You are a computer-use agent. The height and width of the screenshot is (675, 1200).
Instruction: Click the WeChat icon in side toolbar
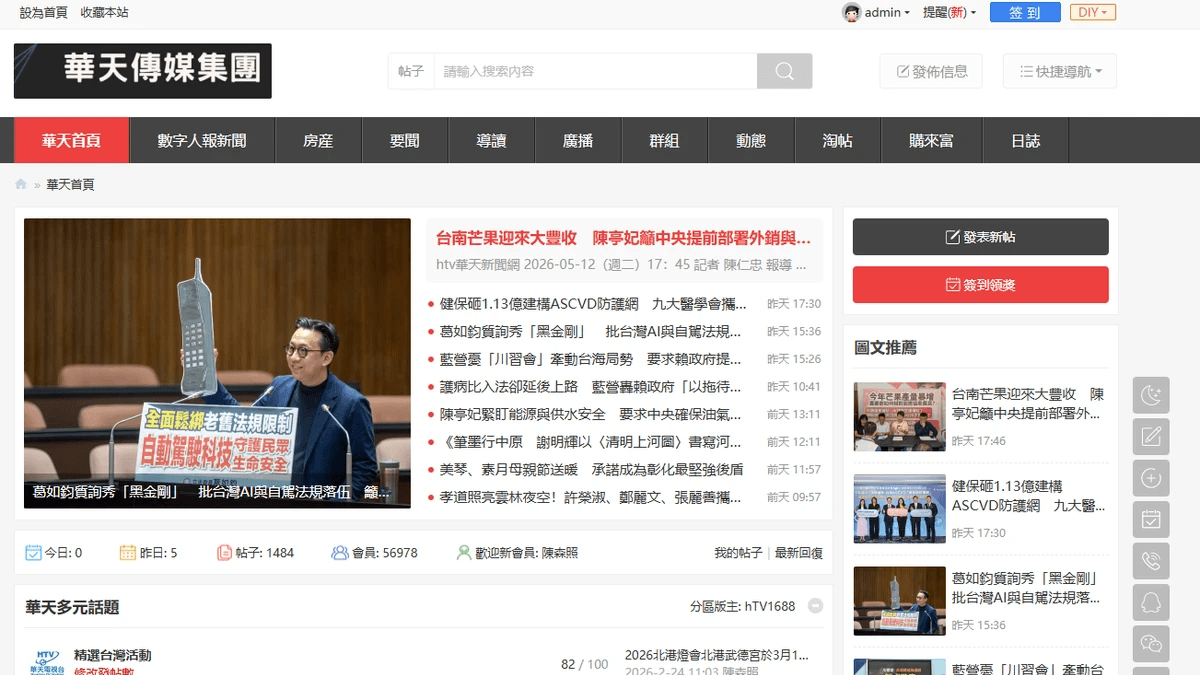1151,644
